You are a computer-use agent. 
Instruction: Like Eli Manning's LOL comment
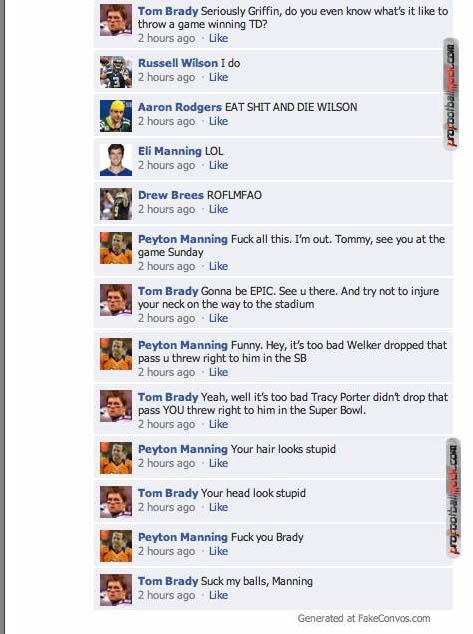click(218, 165)
